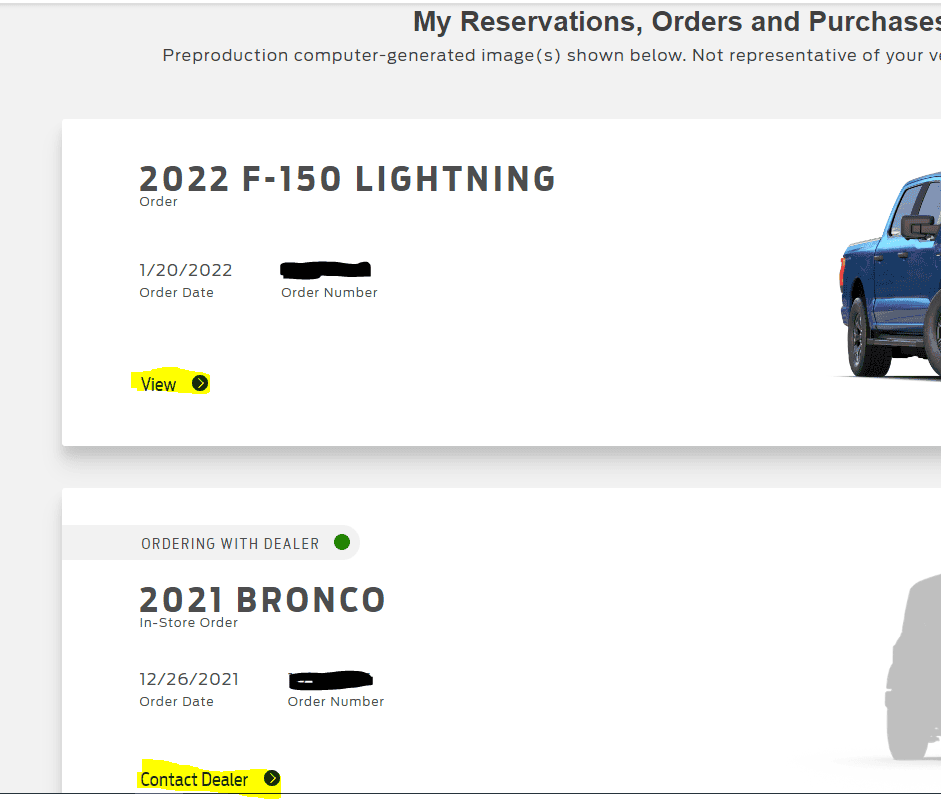Click the Order label below F-150 Lightning title
Viewport: 941px width, 799px height.
point(158,202)
